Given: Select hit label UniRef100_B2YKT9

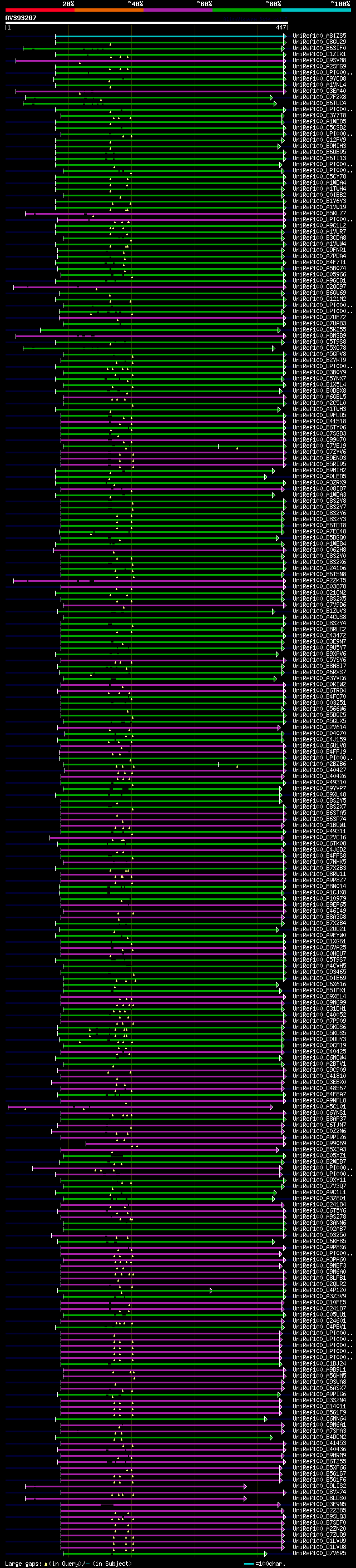Looking at the screenshot, I should click(x=319, y=360).
